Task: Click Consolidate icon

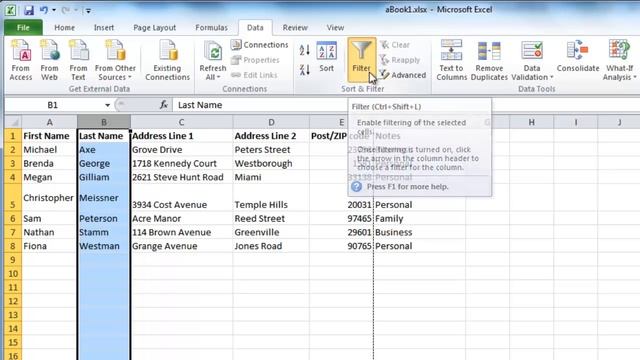Action: (578, 57)
